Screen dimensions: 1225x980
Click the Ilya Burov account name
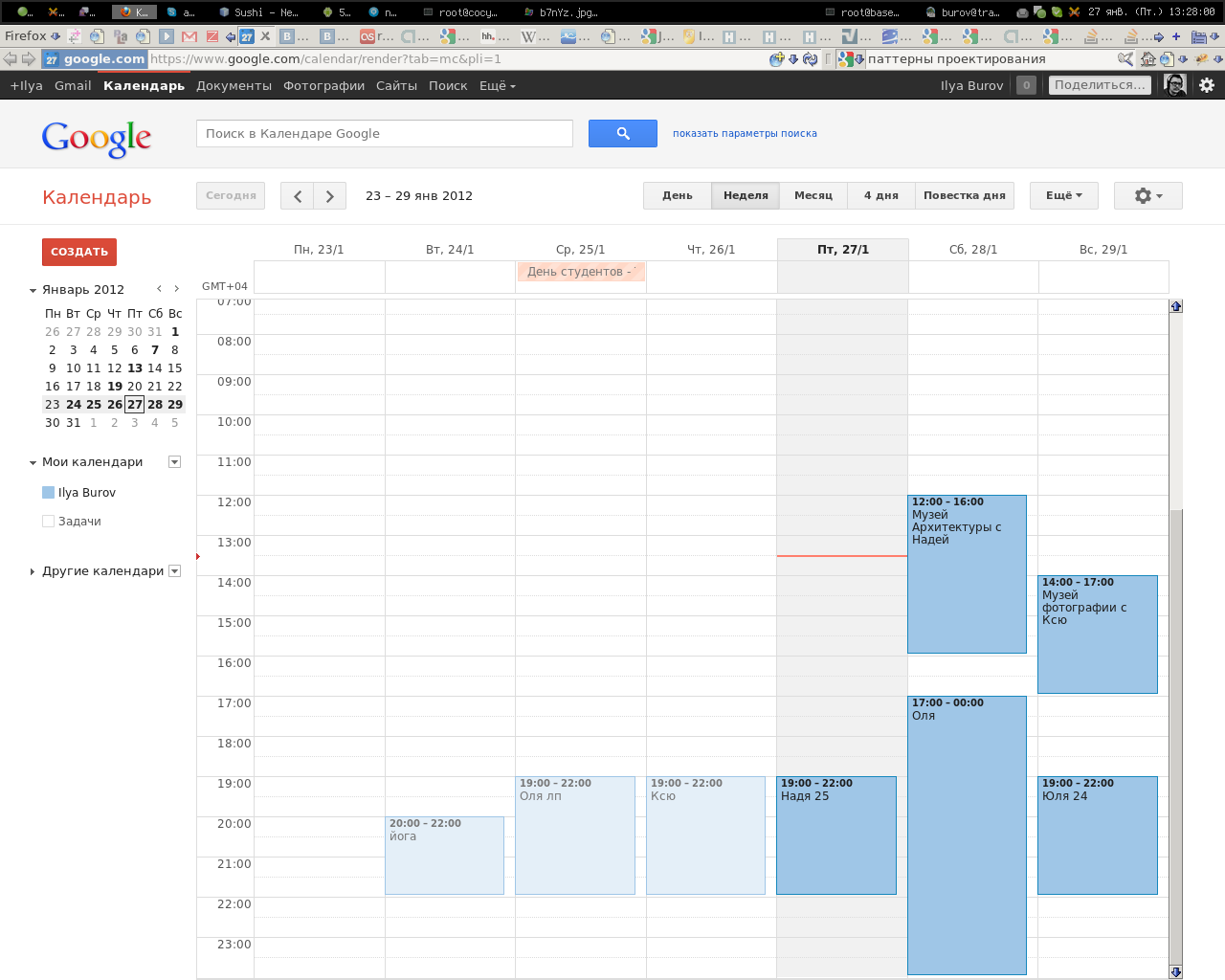(x=971, y=85)
